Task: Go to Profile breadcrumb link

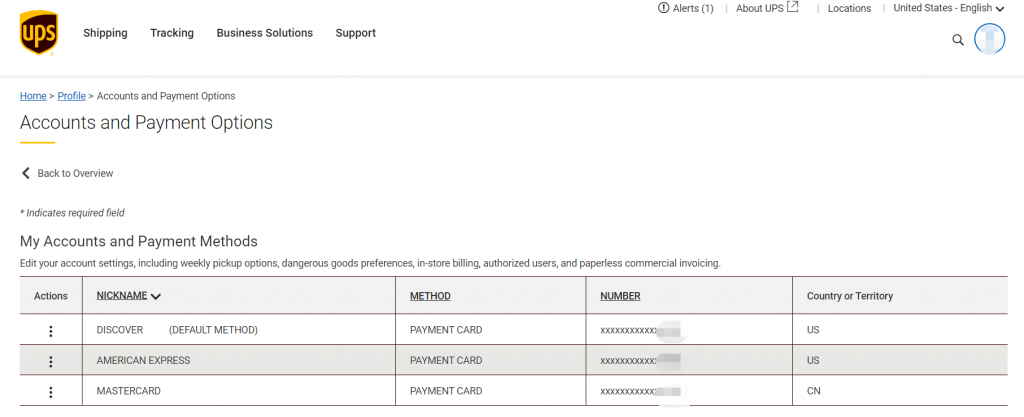Action: (x=72, y=96)
